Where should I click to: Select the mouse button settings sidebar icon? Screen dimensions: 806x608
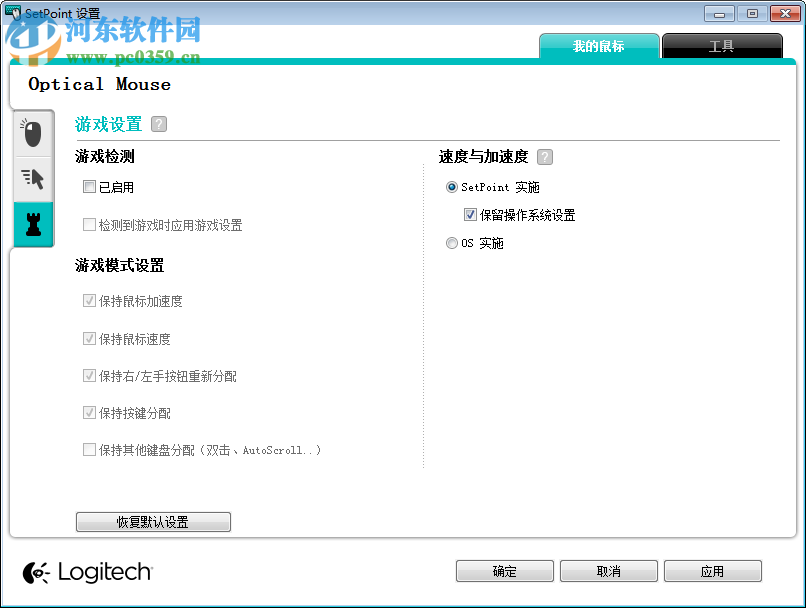32,133
